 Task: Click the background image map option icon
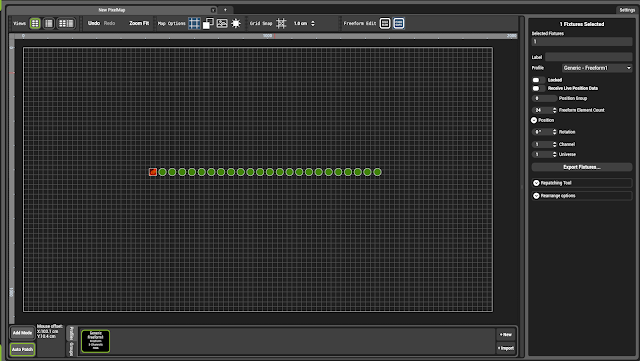click(222, 23)
